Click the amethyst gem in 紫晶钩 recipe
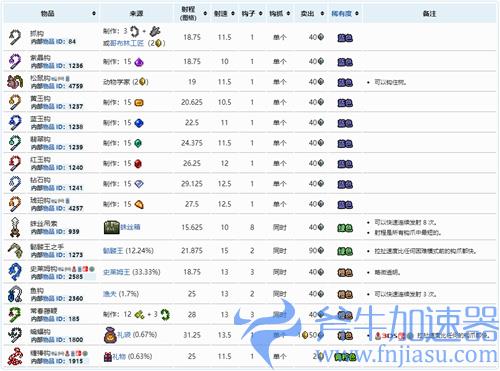Image resolution: width=500 pixels, height=371 pixels. click(x=139, y=62)
